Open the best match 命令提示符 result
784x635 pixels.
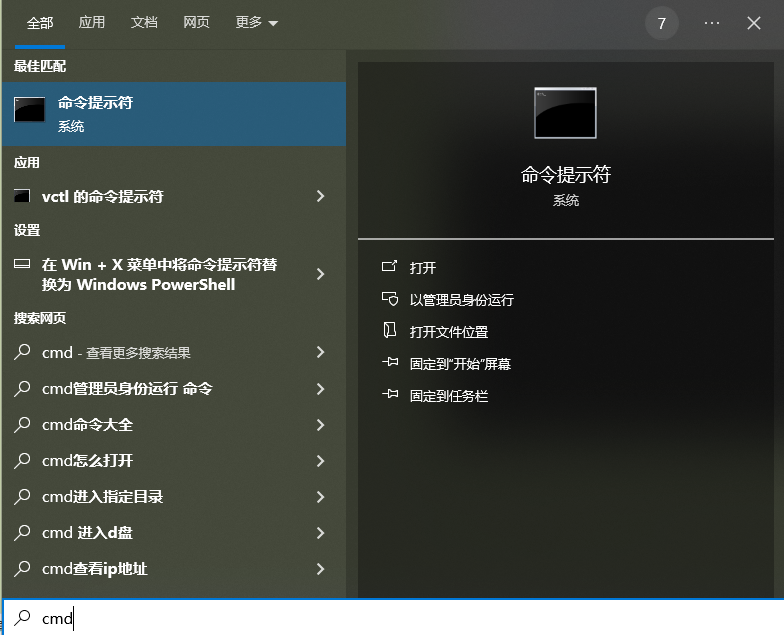(172, 114)
